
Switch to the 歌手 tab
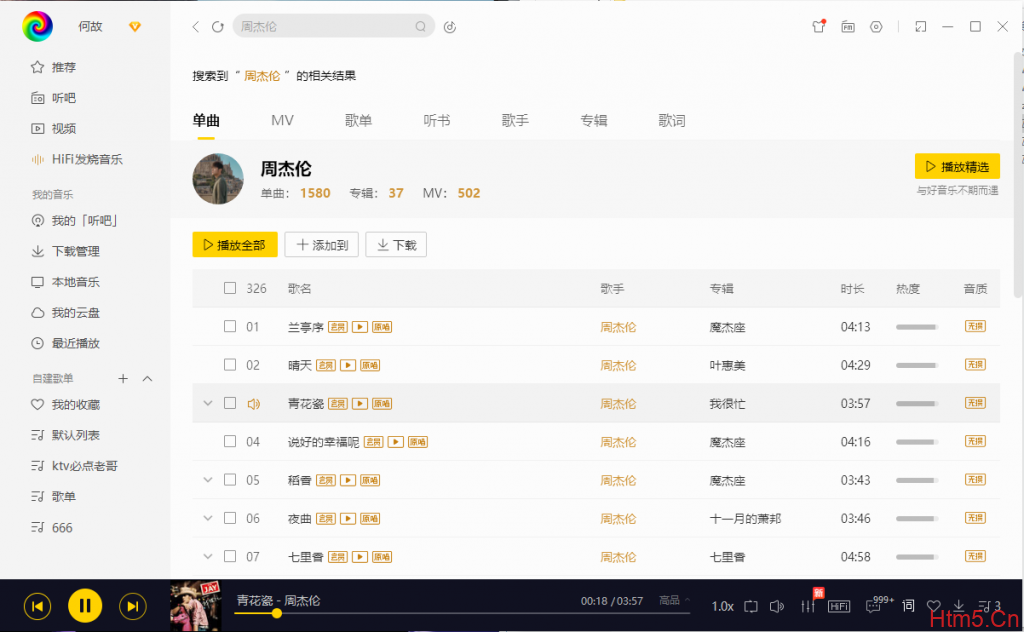click(x=515, y=120)
